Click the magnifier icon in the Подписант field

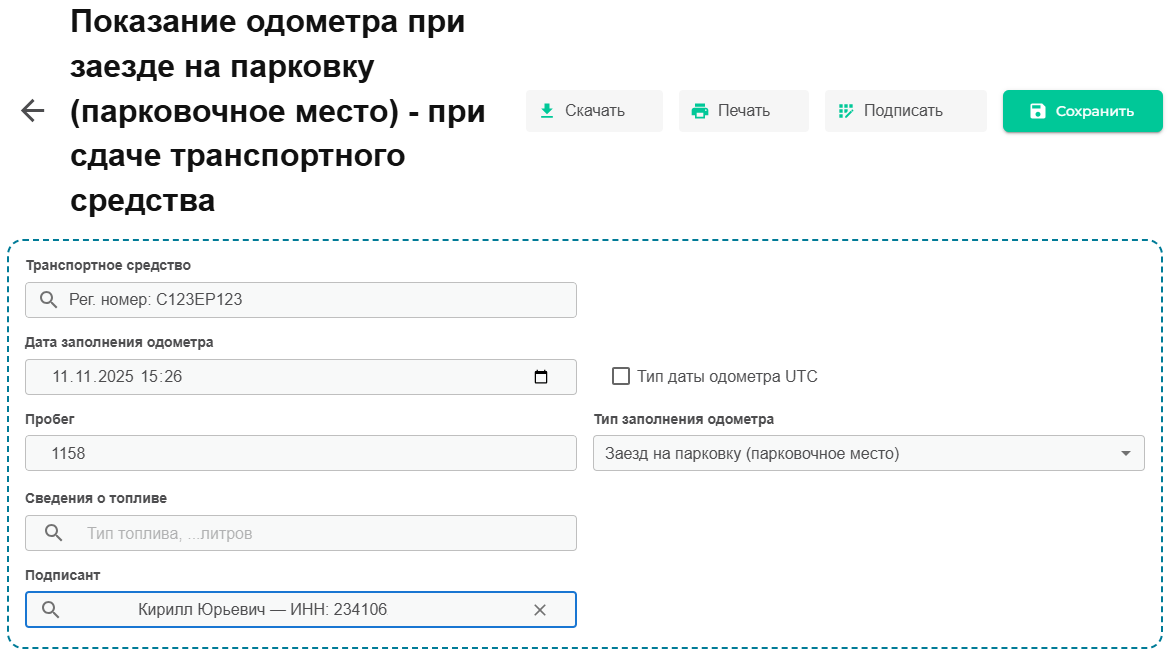[x=50, y=610]
